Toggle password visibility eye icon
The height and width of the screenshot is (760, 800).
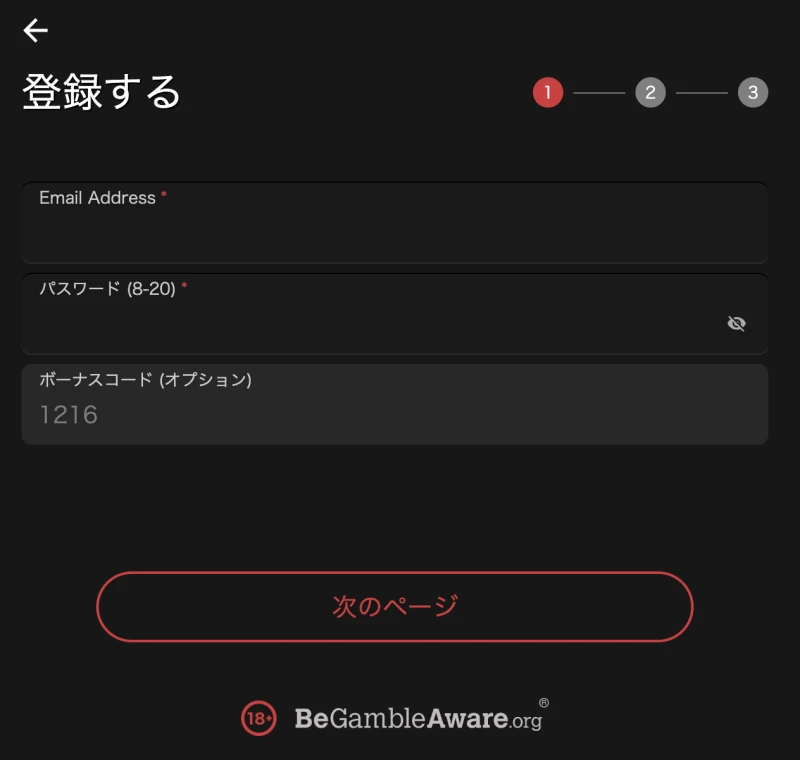736,323
